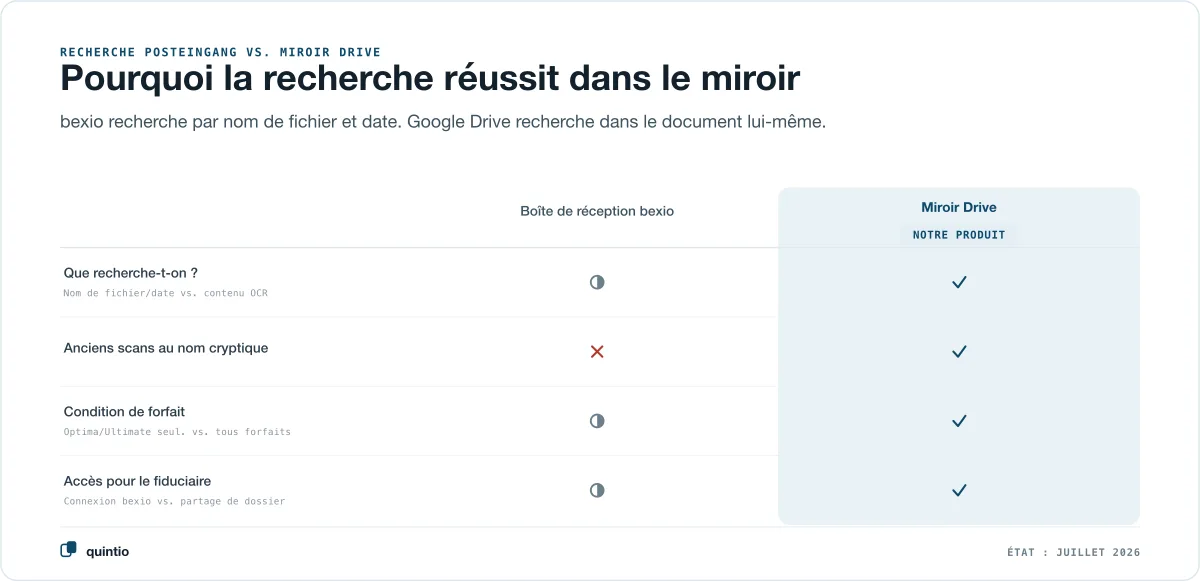This screenshot has width=1200, height=582.
Task: Click row label 'Condition de forfait'
Action: (x=124, y=411)
